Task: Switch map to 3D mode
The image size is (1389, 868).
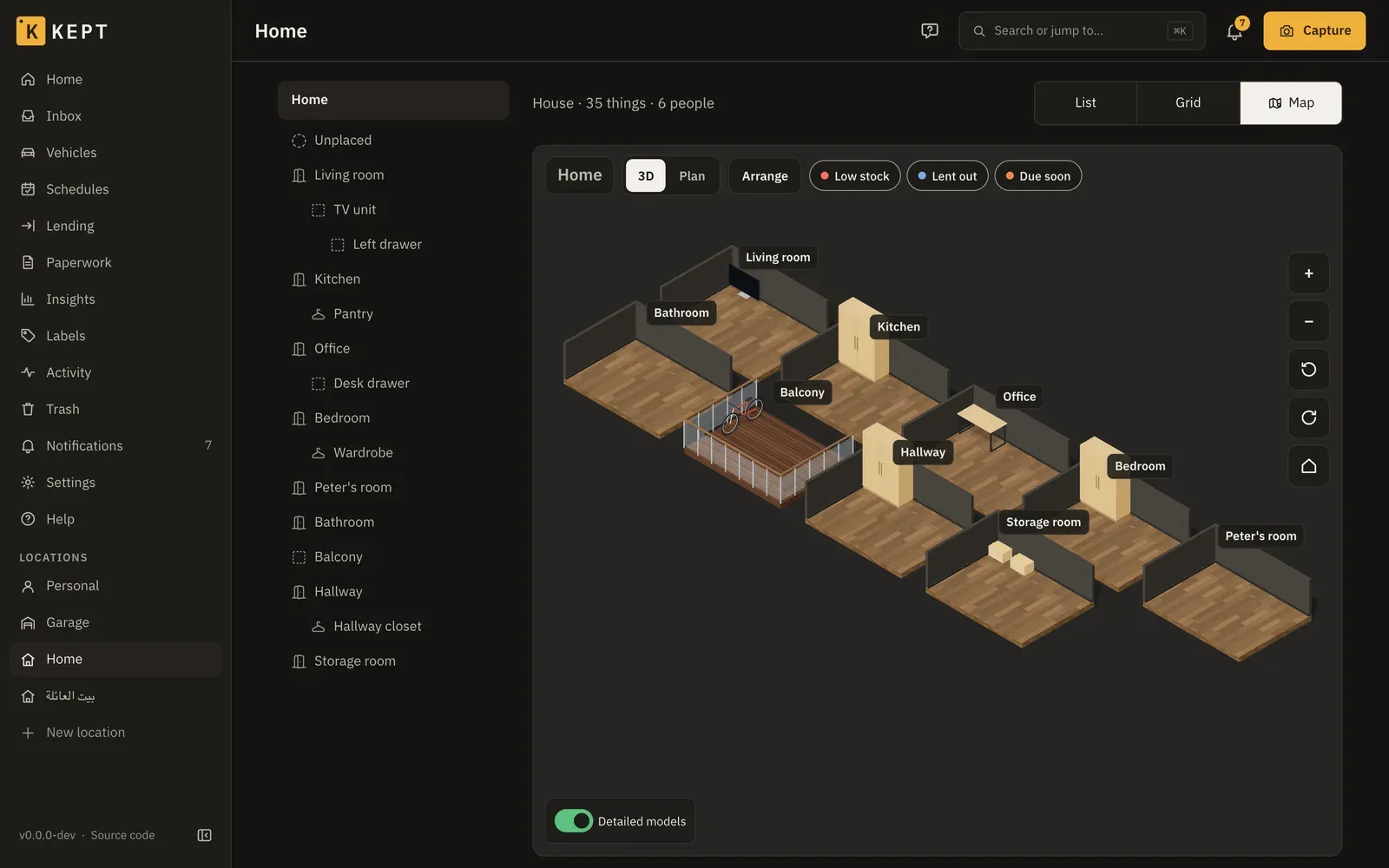Action: click(646, 176)
